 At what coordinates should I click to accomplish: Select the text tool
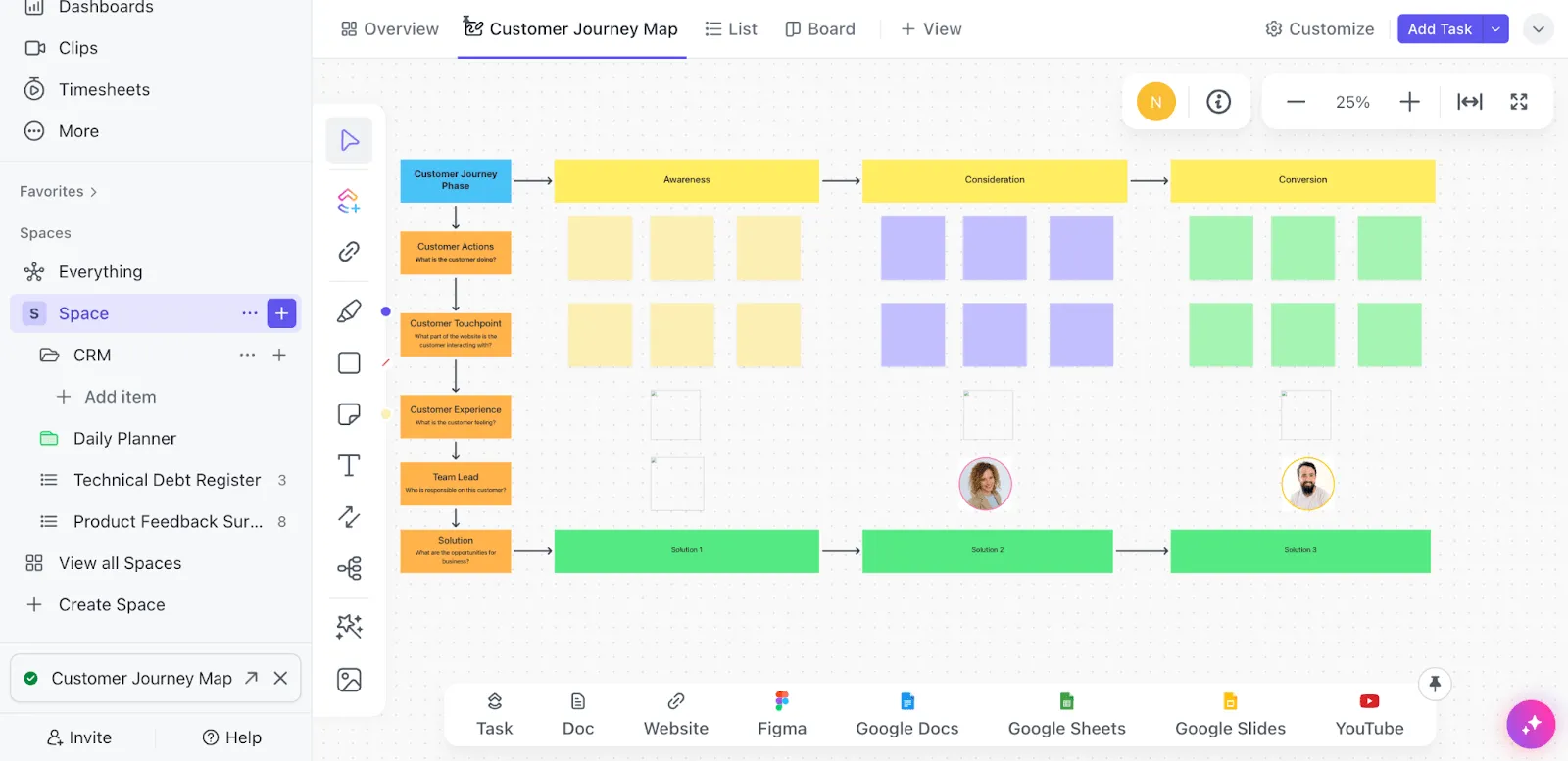(349, 465)
